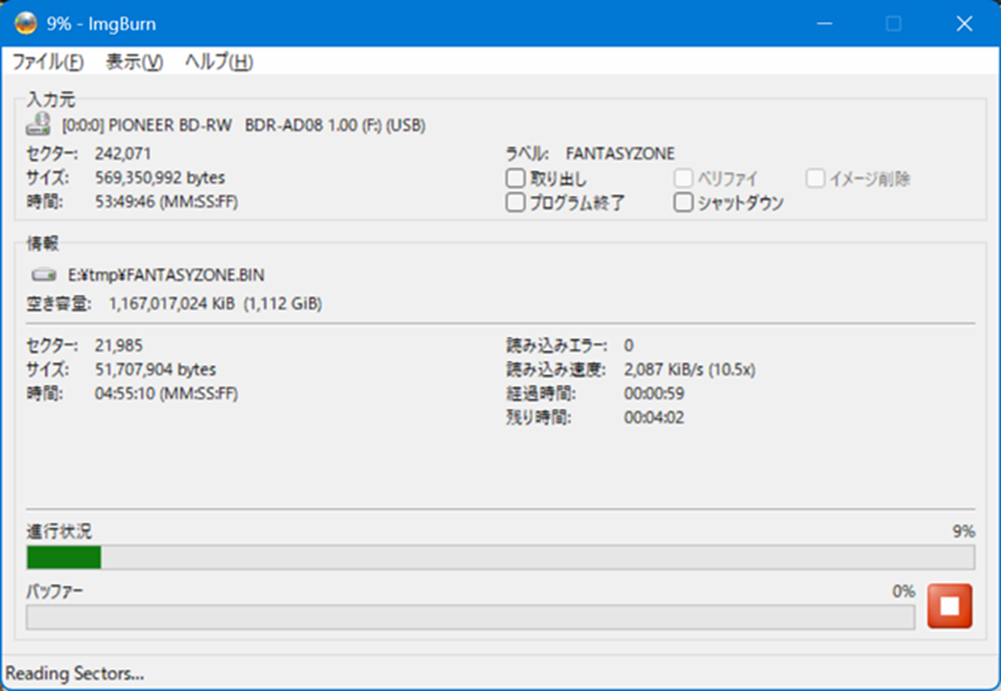The width and height of the screenshot is (1008, 694).
Task: Minimize the ImgBurn window
Action: [x=824, y=23]
